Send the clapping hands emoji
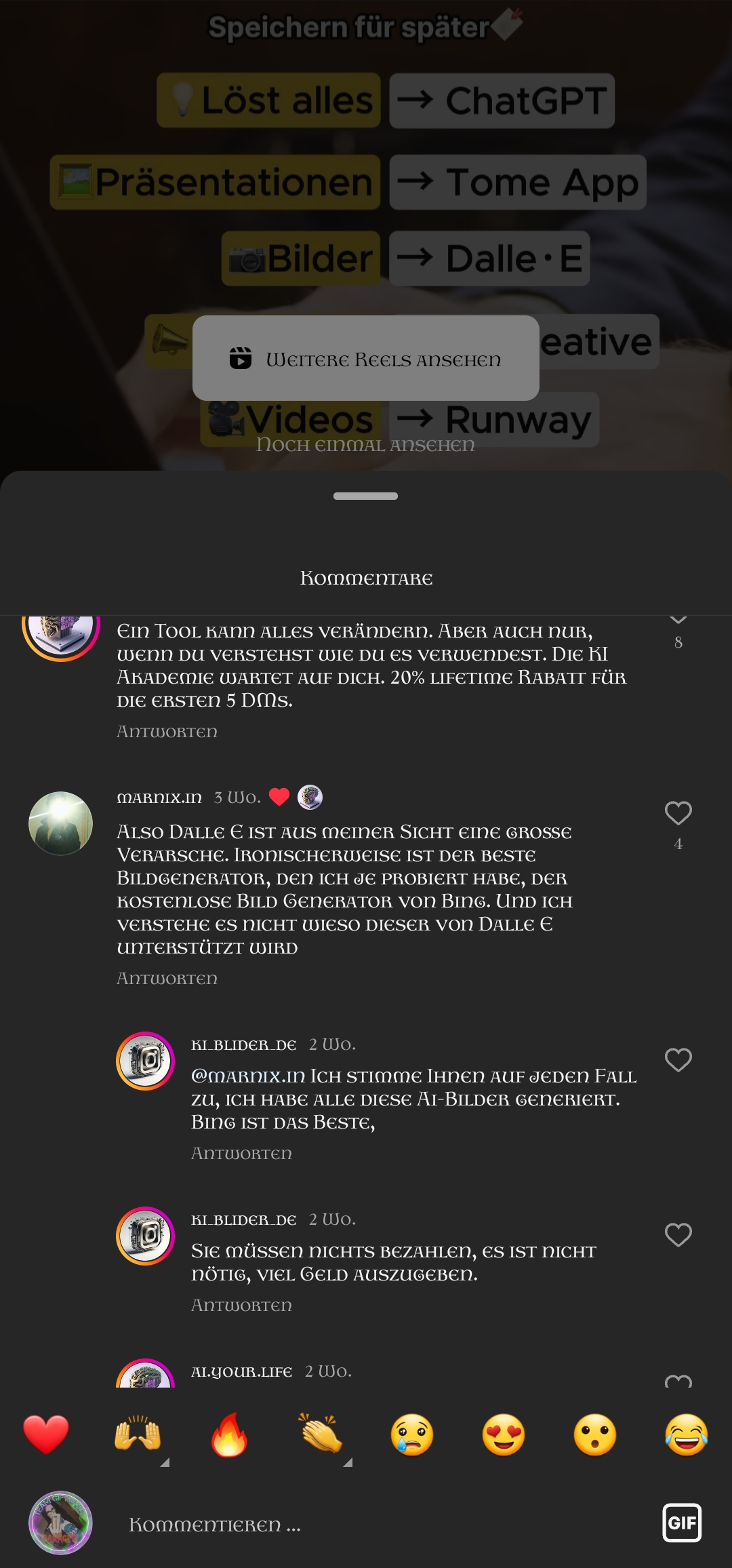Viewport: 732px width, 1568px height. point(321,1435)
